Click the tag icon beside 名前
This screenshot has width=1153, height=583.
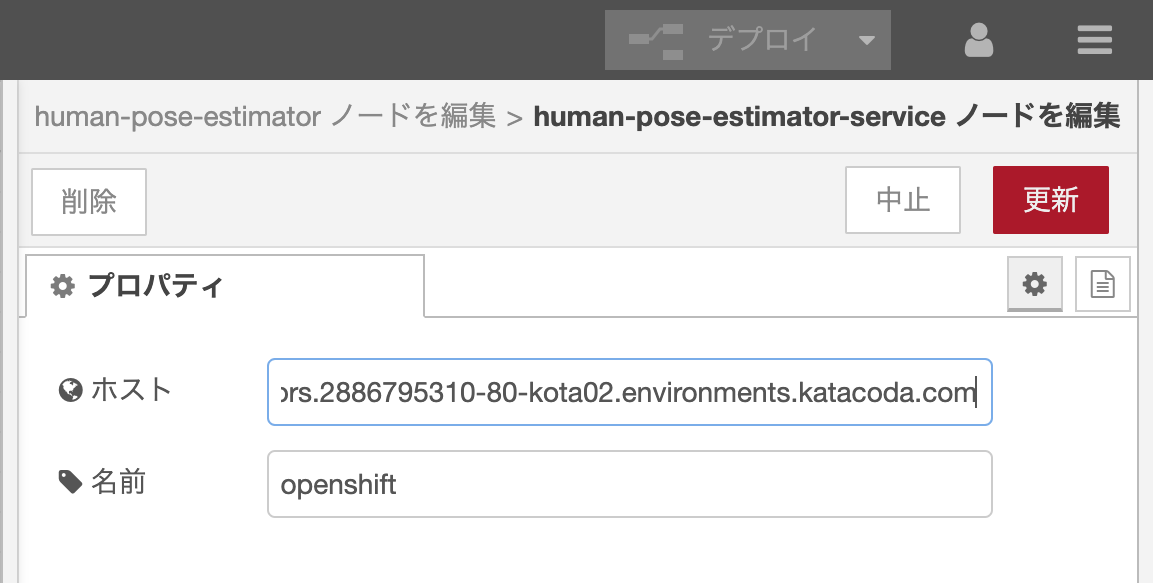point(70,483)
